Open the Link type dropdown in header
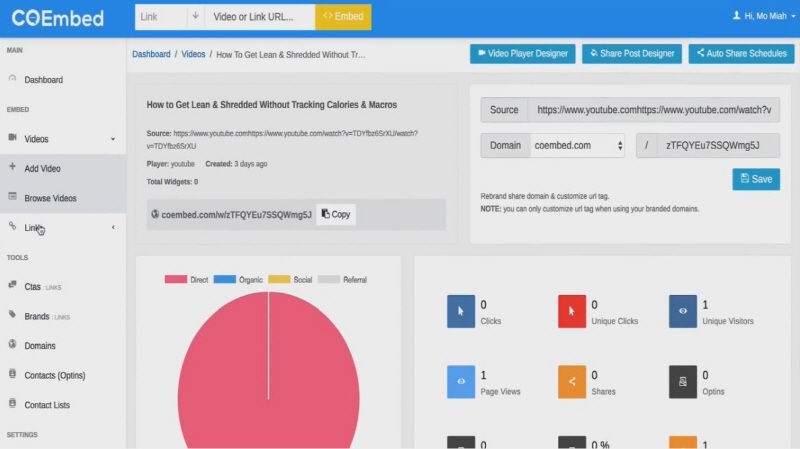800x449 pixels. tap(169, 17)
